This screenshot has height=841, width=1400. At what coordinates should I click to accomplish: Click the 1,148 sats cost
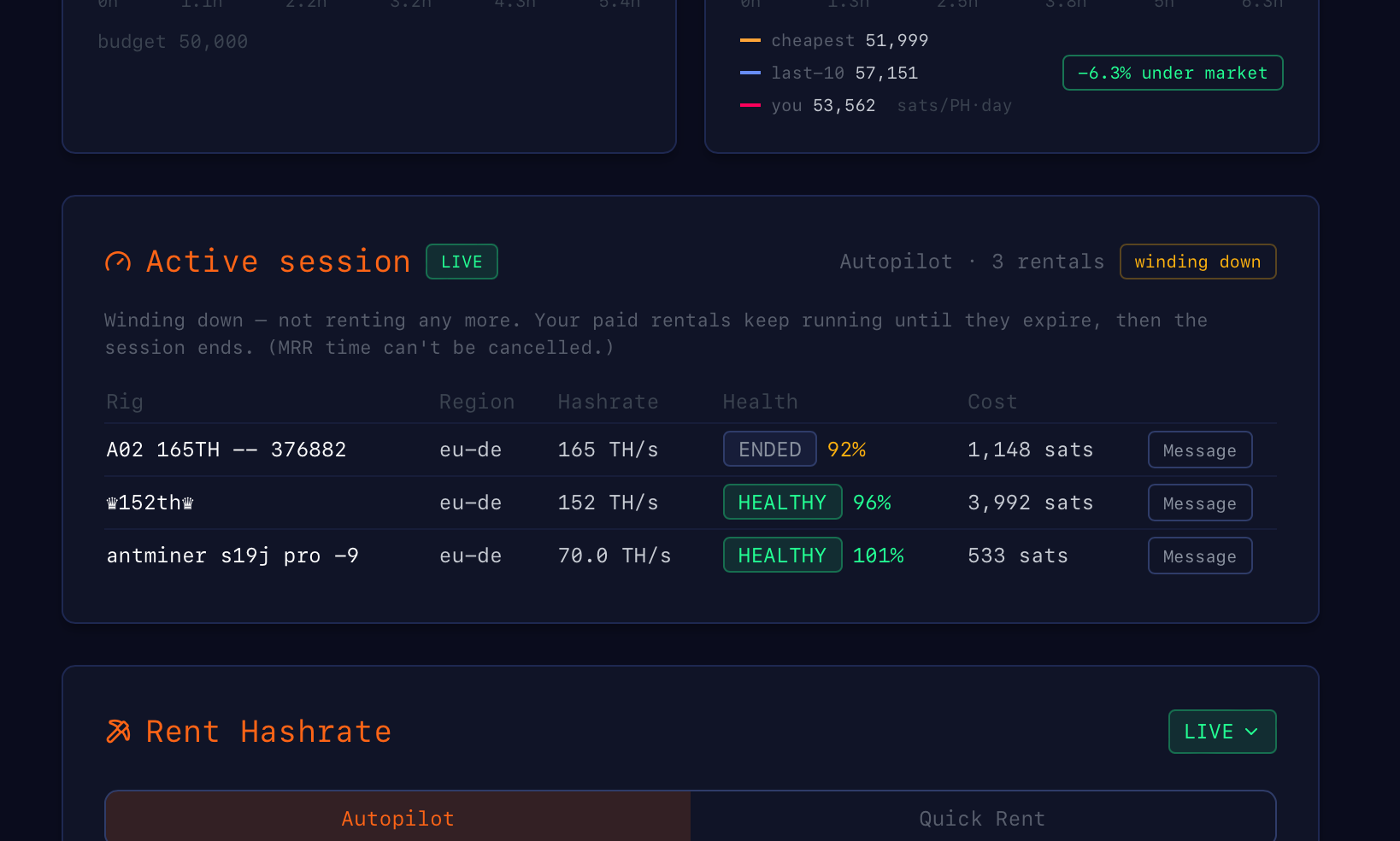1031,450
